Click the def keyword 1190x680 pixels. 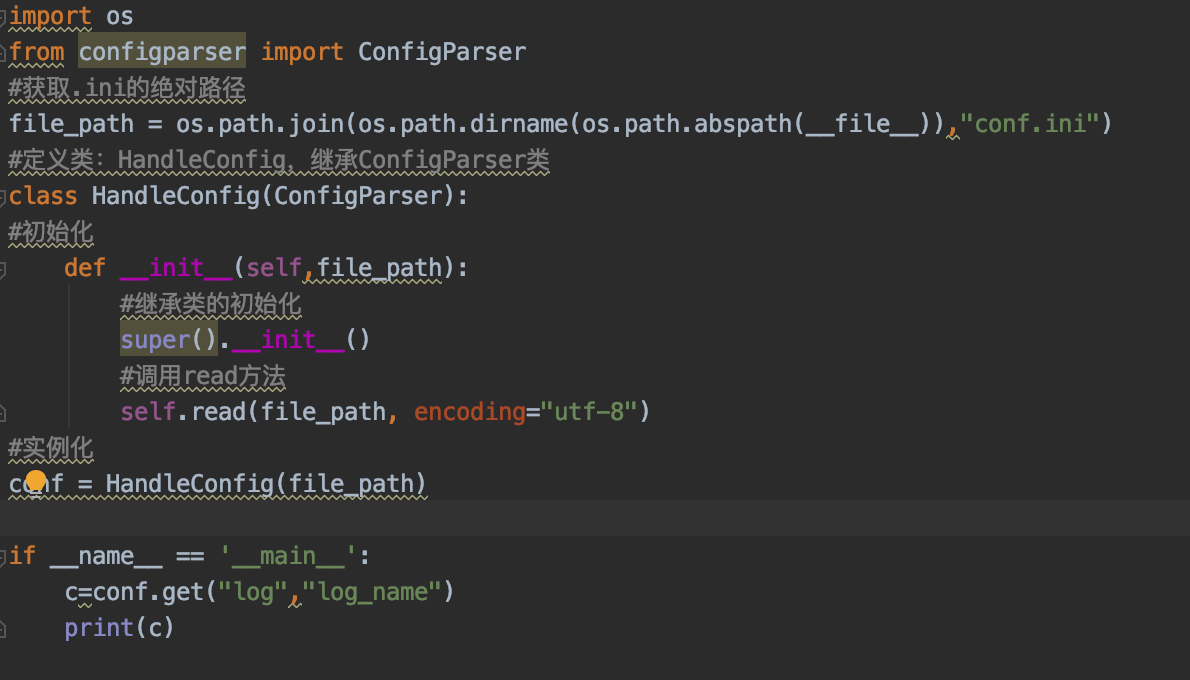[85, 268]
